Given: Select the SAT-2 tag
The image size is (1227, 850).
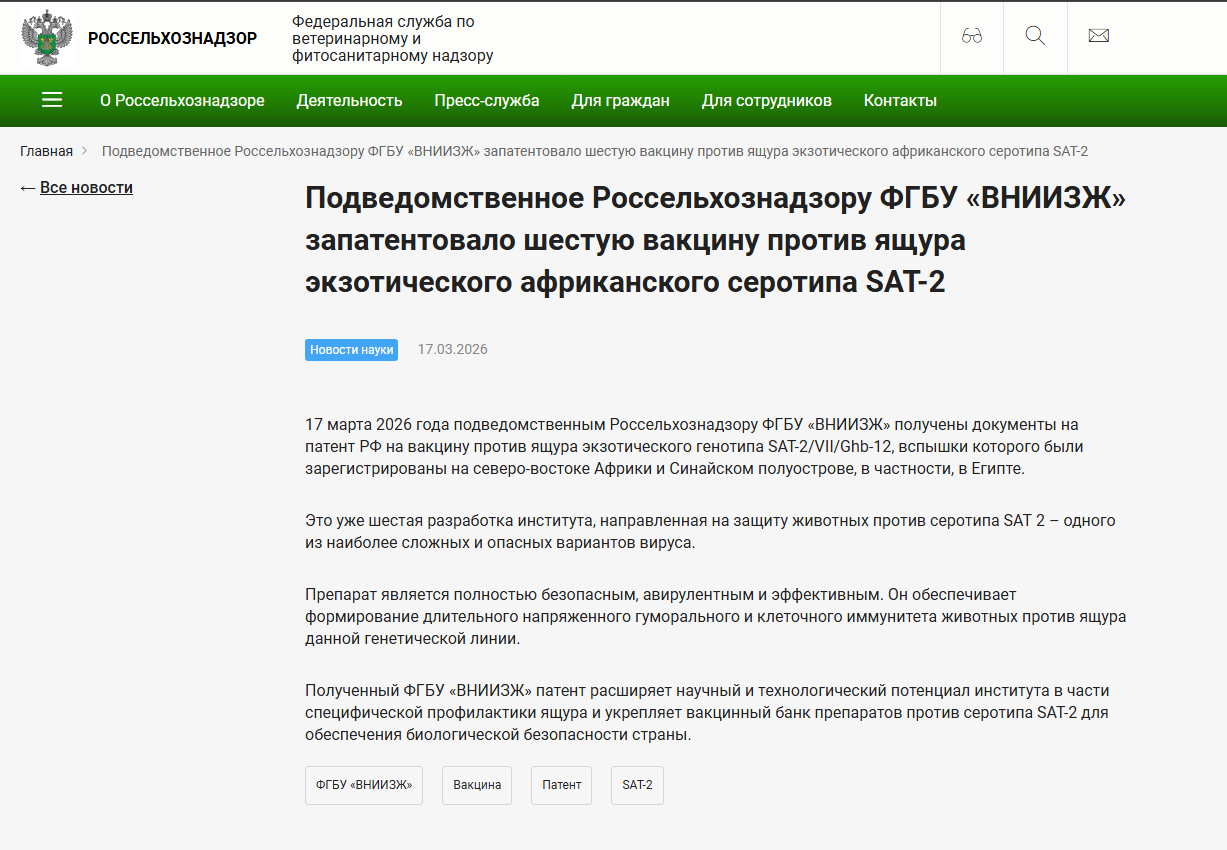Looking at the screenshot, I should 637,785.
